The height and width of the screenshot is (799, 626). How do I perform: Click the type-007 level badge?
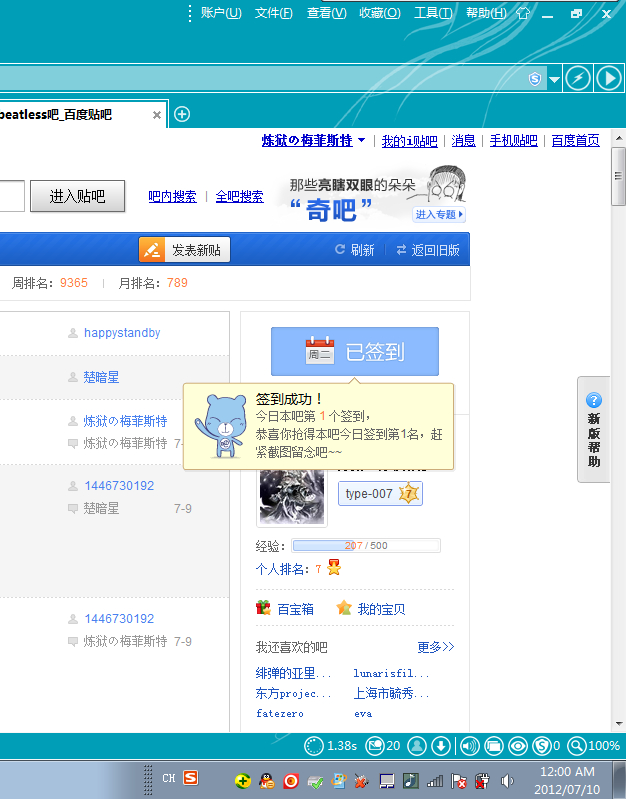380,493
